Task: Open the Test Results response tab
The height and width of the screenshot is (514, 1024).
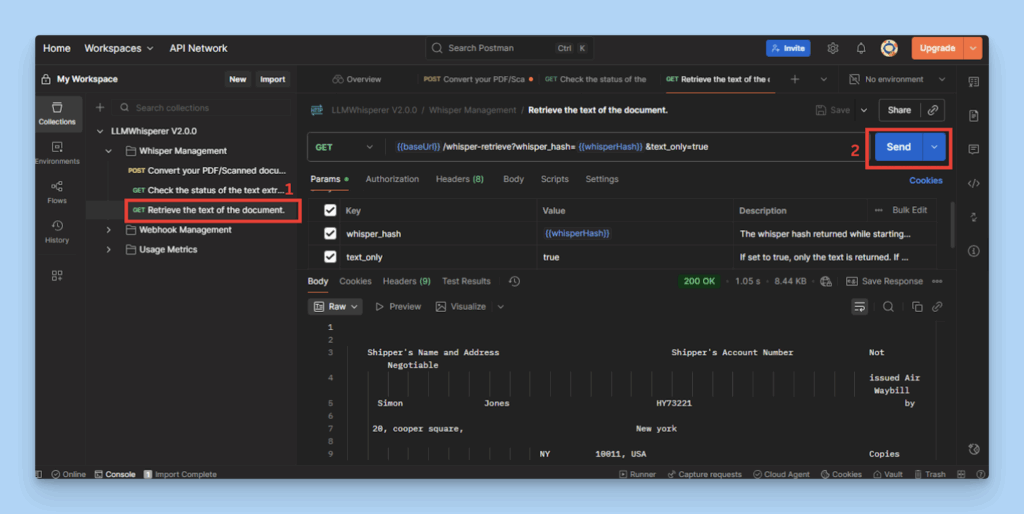Action: 466,282
